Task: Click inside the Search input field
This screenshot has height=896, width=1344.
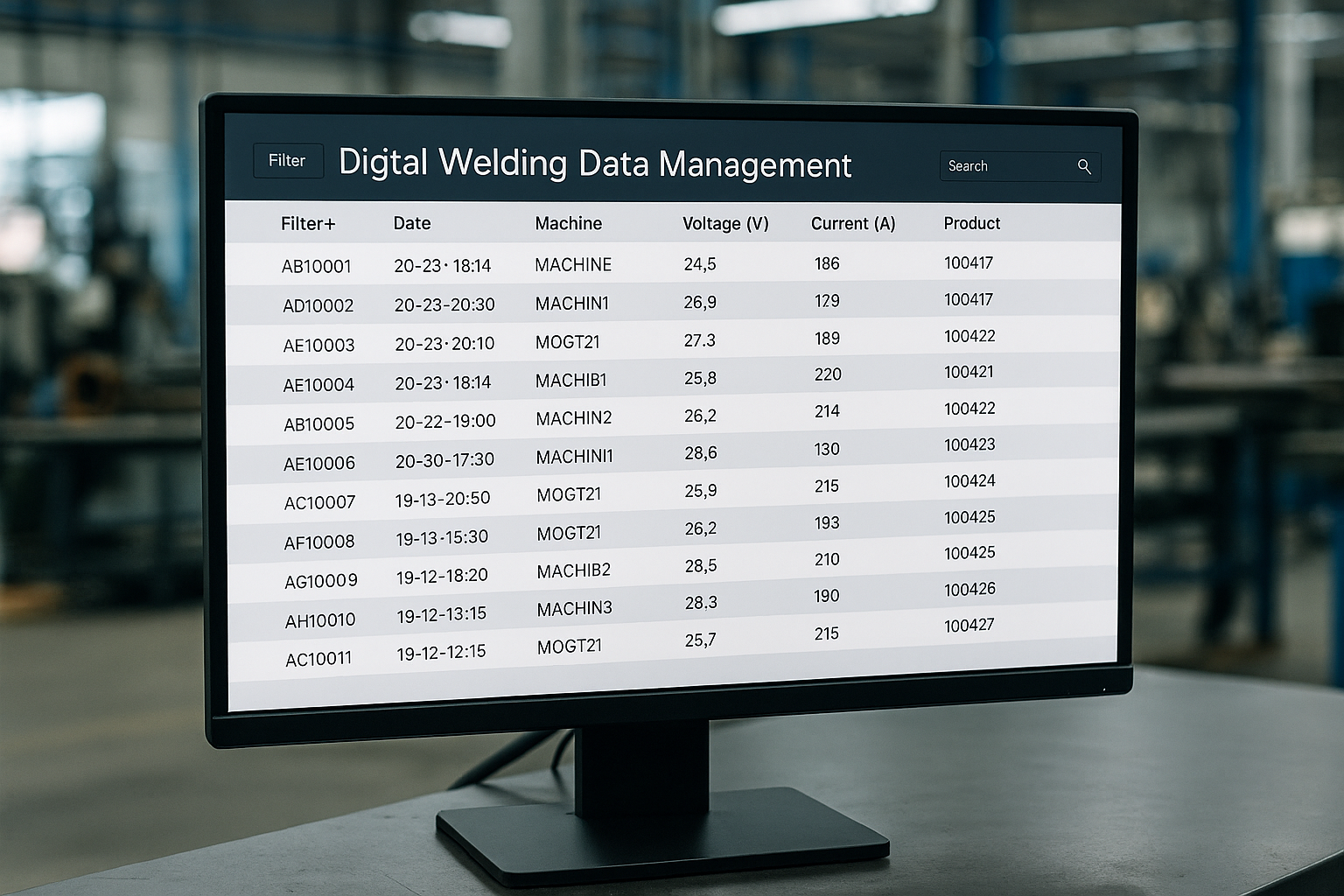Action: point(1006,166)
